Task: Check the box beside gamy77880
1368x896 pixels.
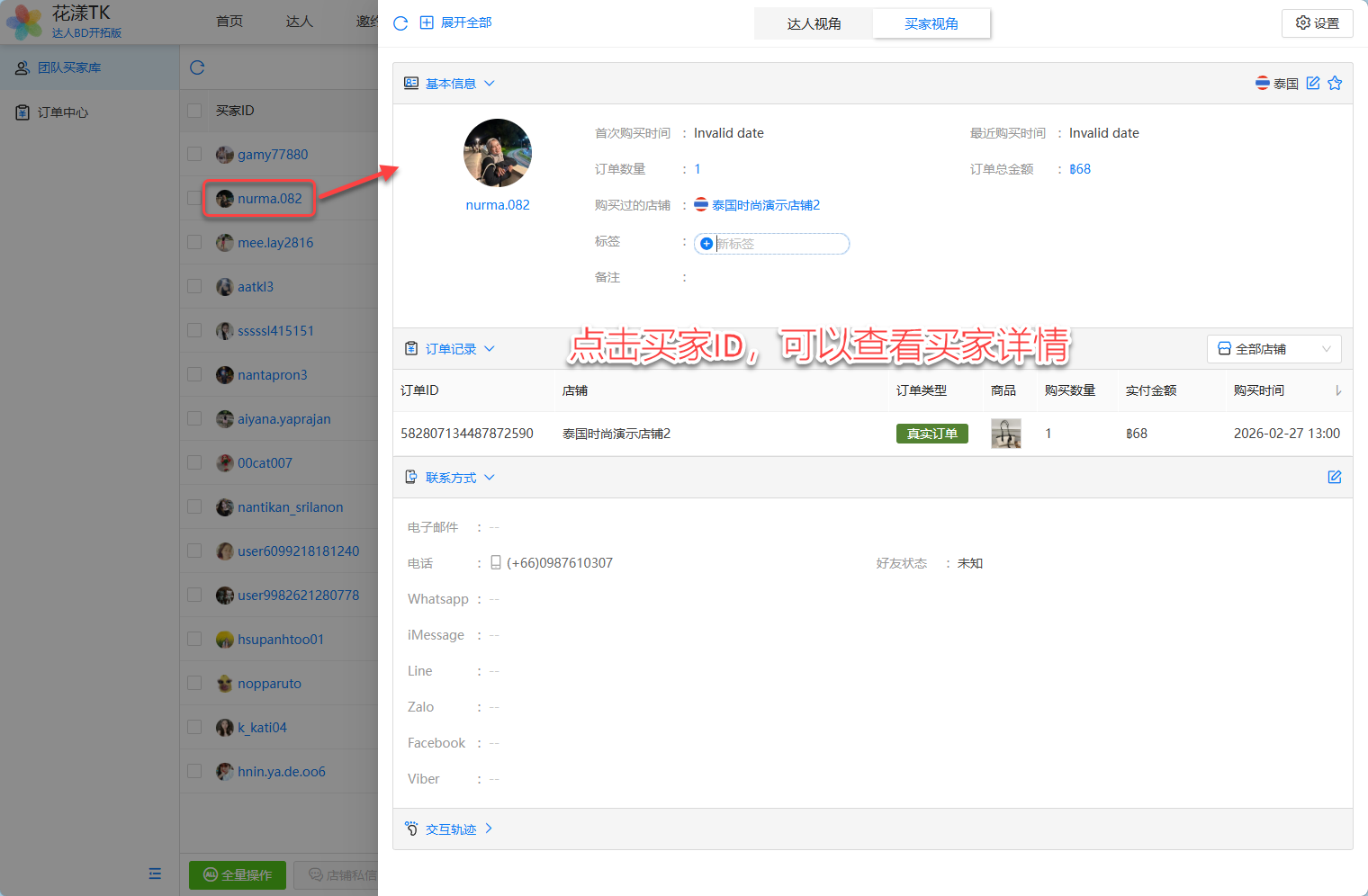Action: (194, 154)
